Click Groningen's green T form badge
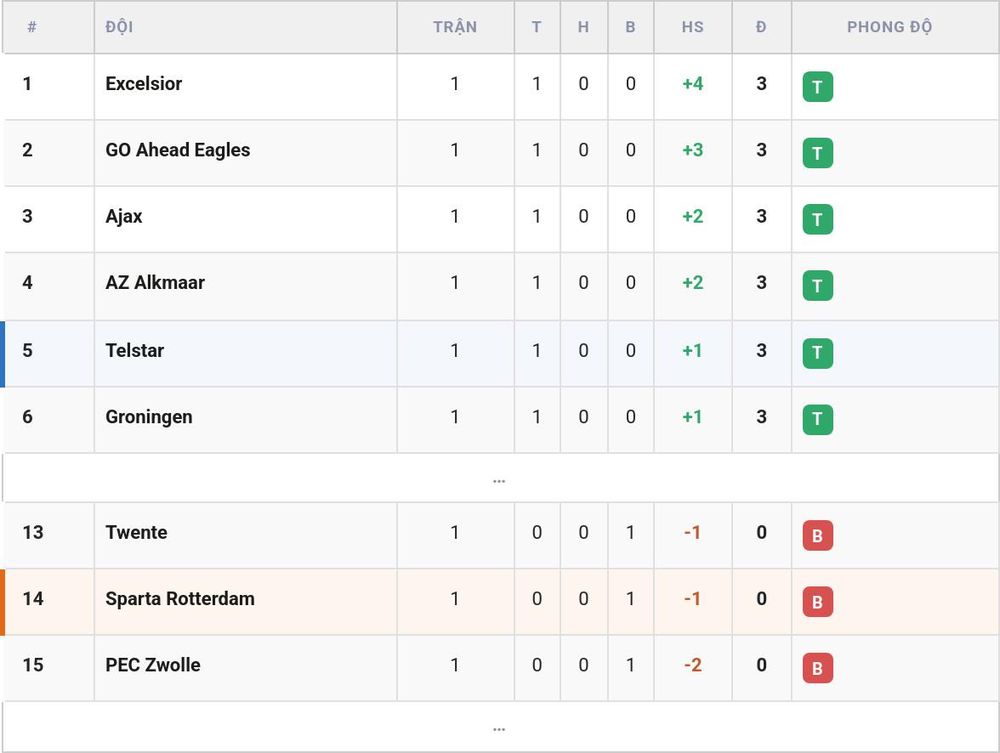 click(x=818, y=420)
